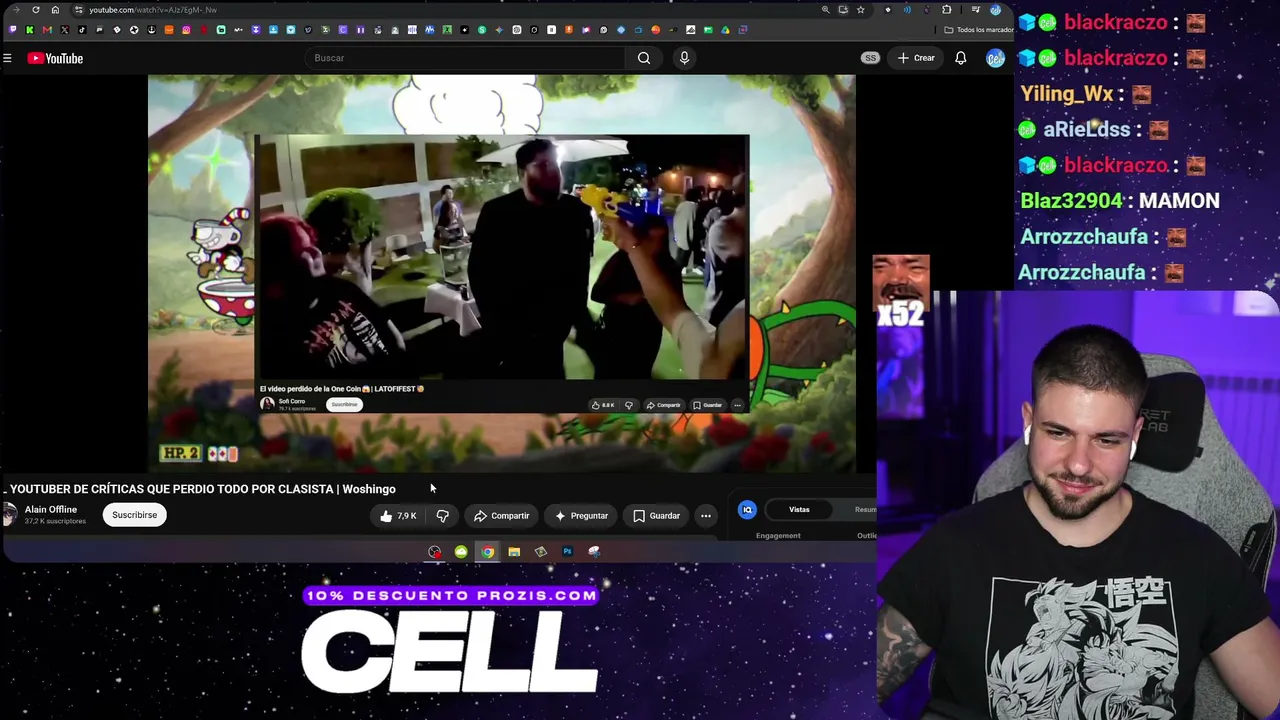Click the chat name aRieLdss
The width and height of the screenshot is (1280, 720).
pyautogui.click(x=1086, y=130)
